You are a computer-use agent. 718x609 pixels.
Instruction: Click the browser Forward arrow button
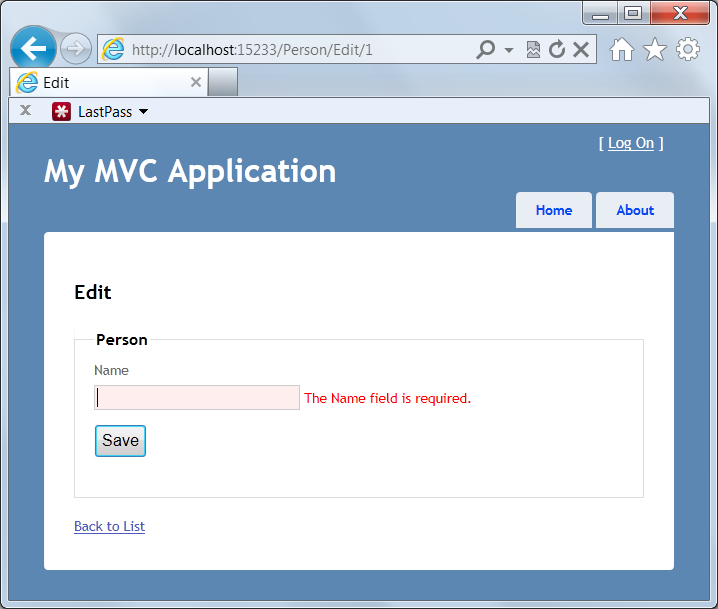(x=76, y=49)
